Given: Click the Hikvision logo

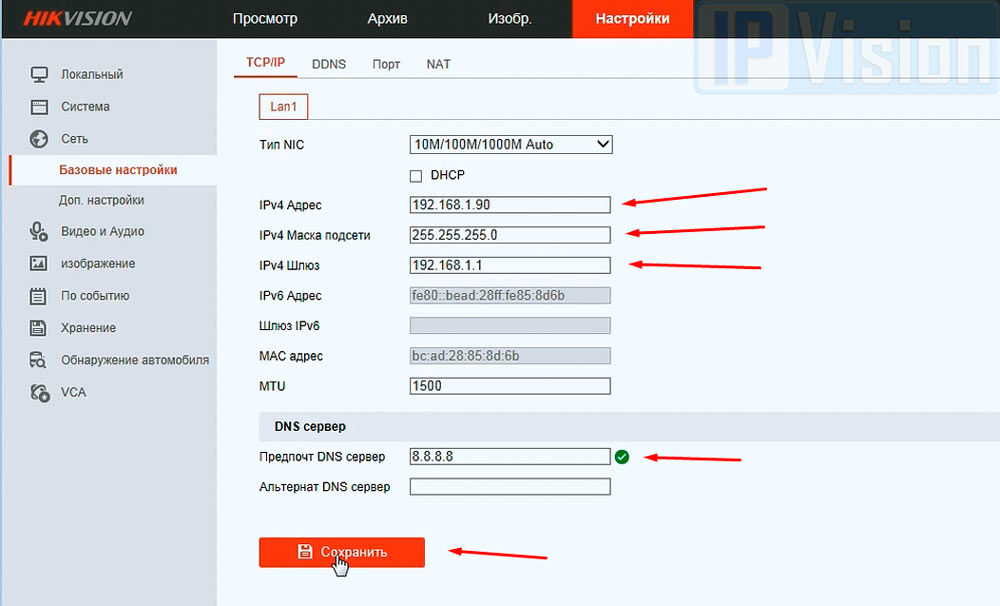Looking at the screenshot, I should coord(78,18).
